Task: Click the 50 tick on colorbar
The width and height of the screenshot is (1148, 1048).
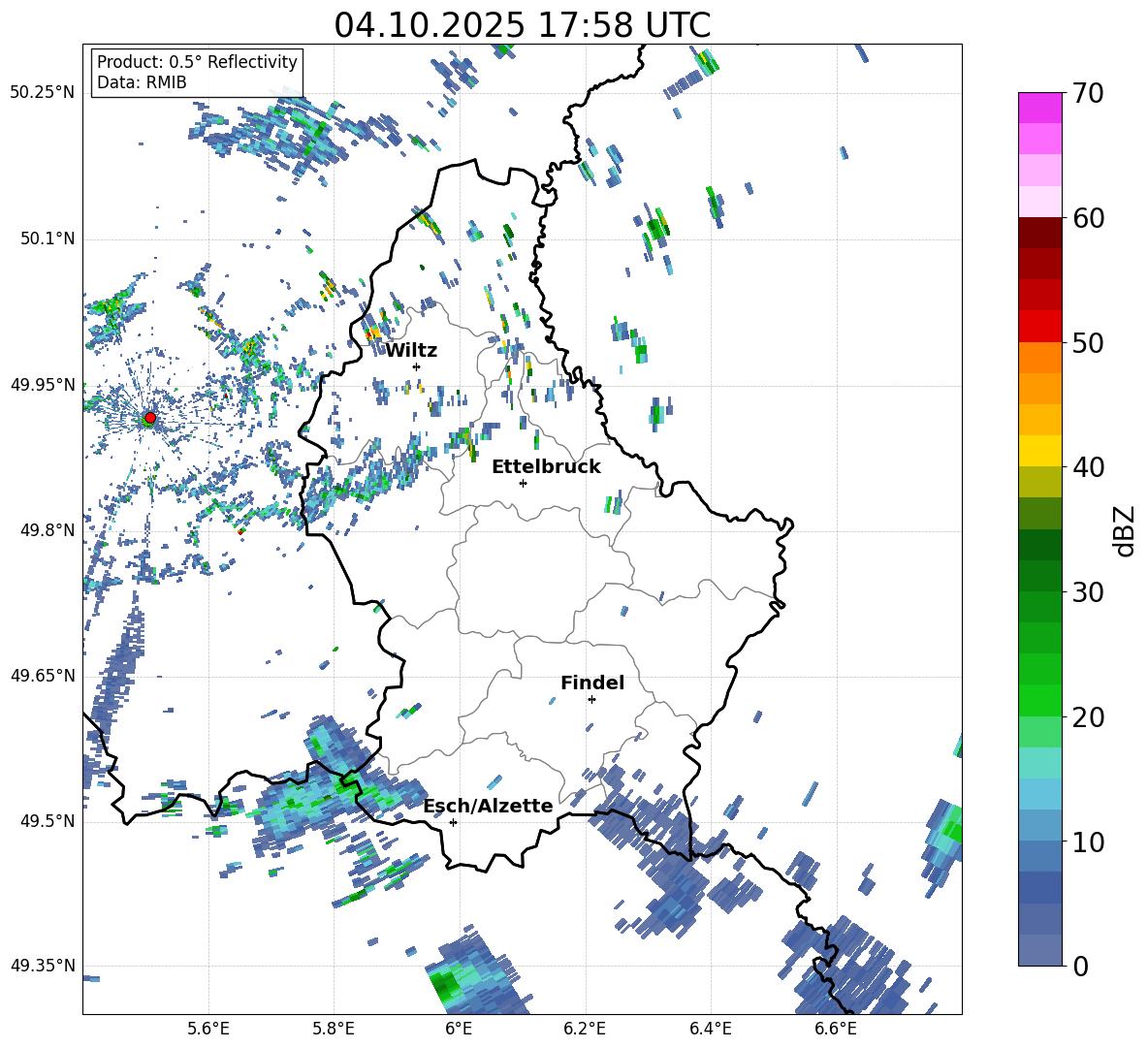Action: [1088, 342]
